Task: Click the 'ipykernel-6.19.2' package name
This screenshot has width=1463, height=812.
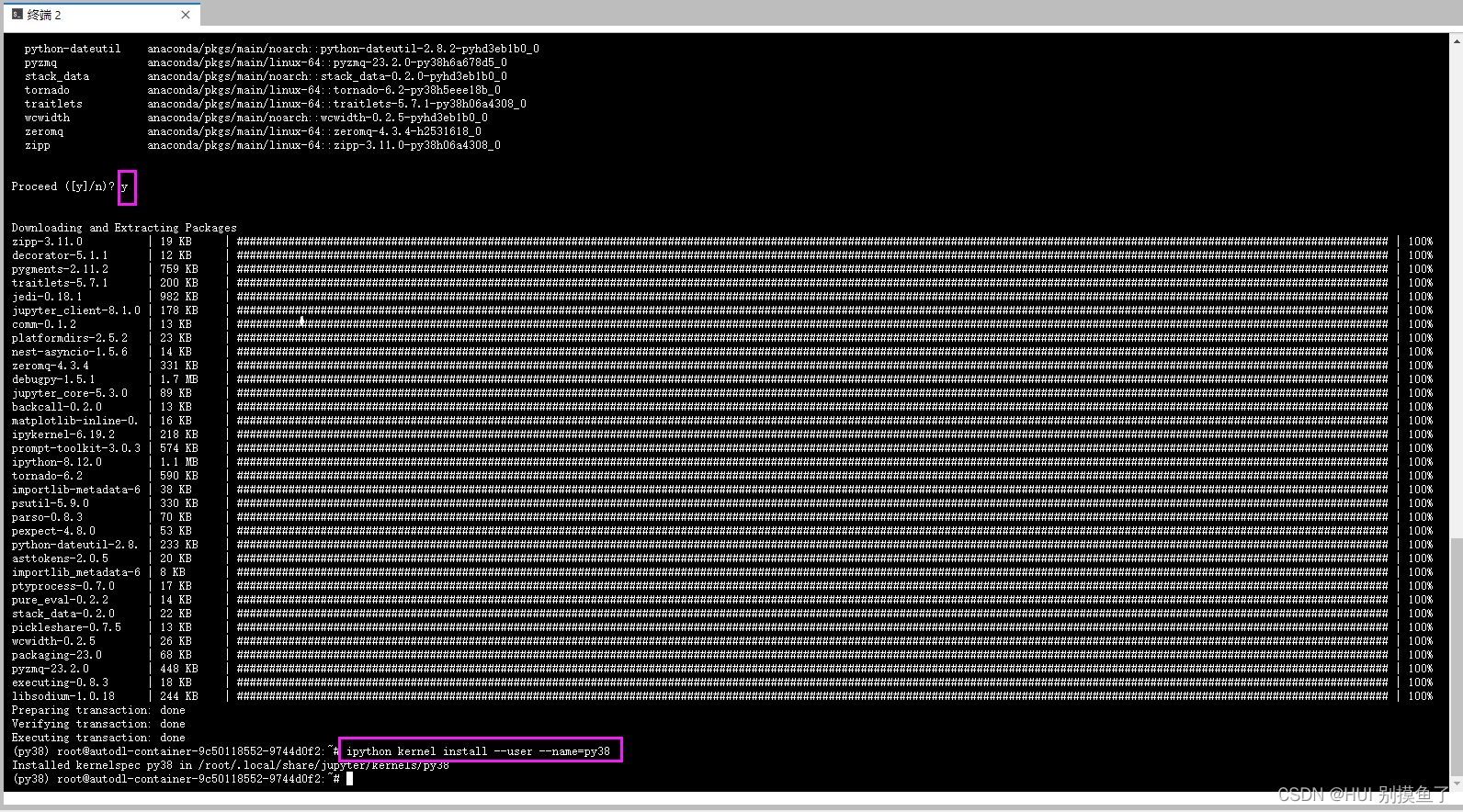Action: pyautogui.click(x=63, y=434)
